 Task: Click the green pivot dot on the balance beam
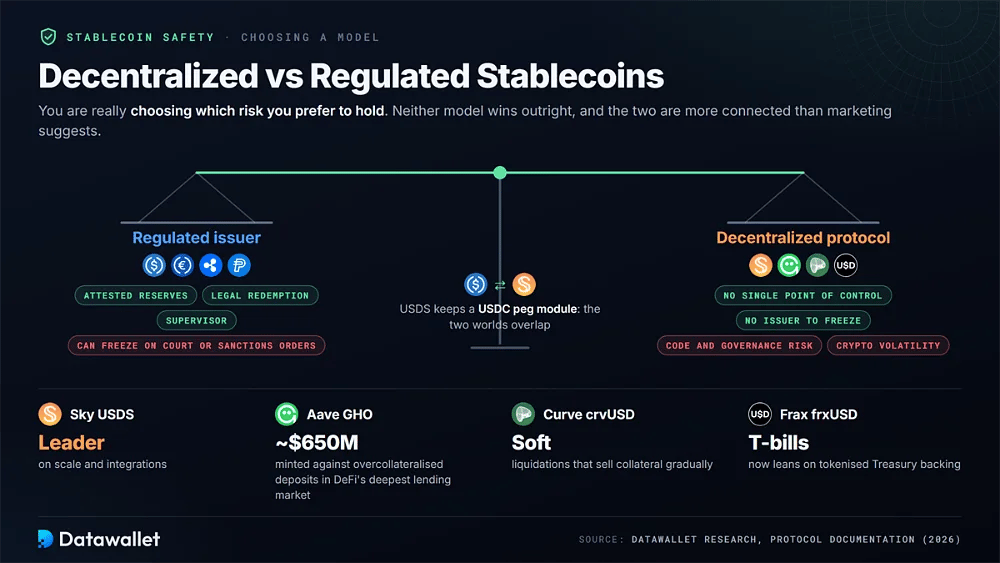(x=500, y=172)
